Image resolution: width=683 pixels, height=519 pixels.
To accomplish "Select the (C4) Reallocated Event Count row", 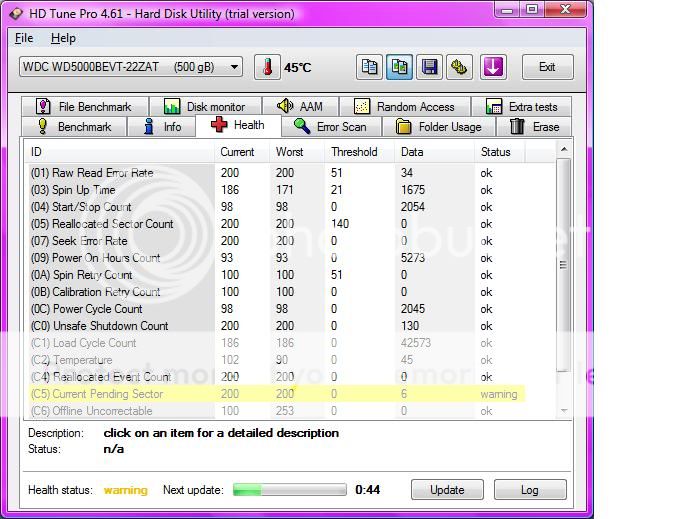I will [x=277, y=377].
